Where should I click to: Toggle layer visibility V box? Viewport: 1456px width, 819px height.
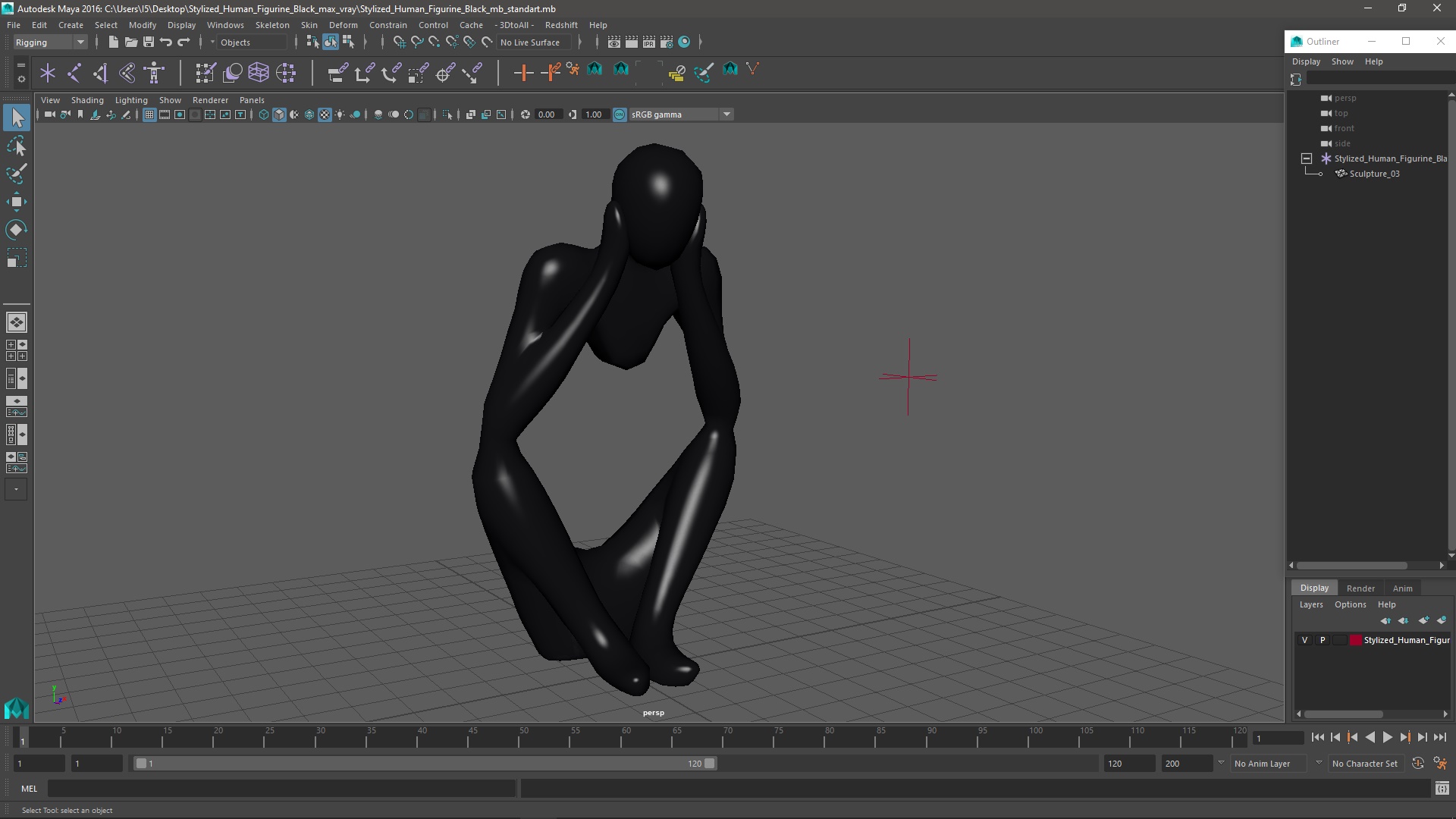[1304, 640]
